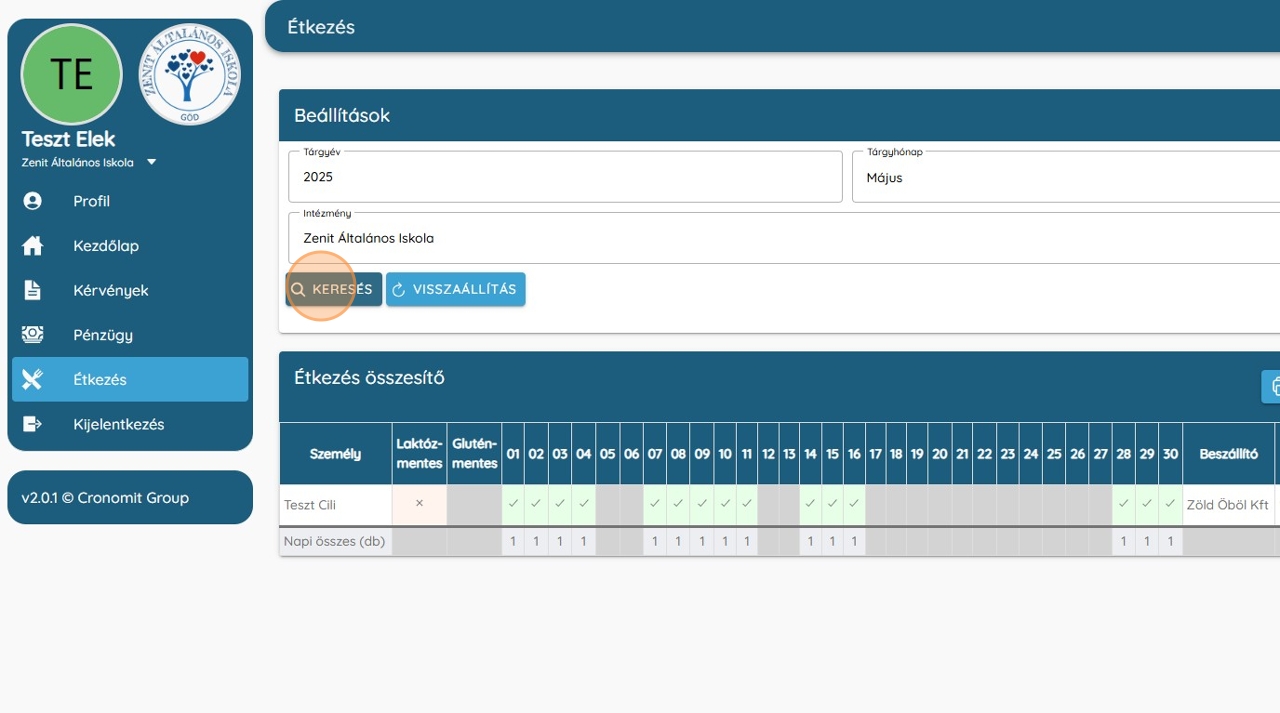The image size is (1280, 713).
Task: Toggle the day 01 meal checkmark for Teszt Cili
Action: point(513,504)
